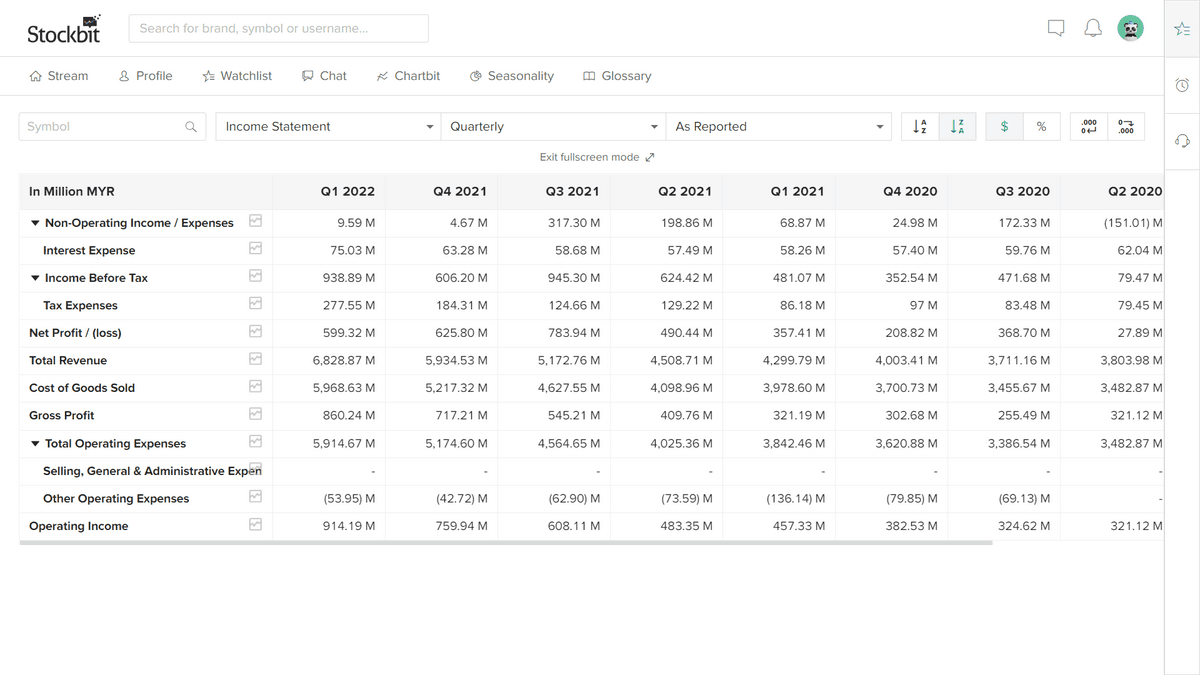Open the watchlist star sidebar icon
This screenshot has width=1200, height=675.
pyautogui.click(x=1182, y=31)
